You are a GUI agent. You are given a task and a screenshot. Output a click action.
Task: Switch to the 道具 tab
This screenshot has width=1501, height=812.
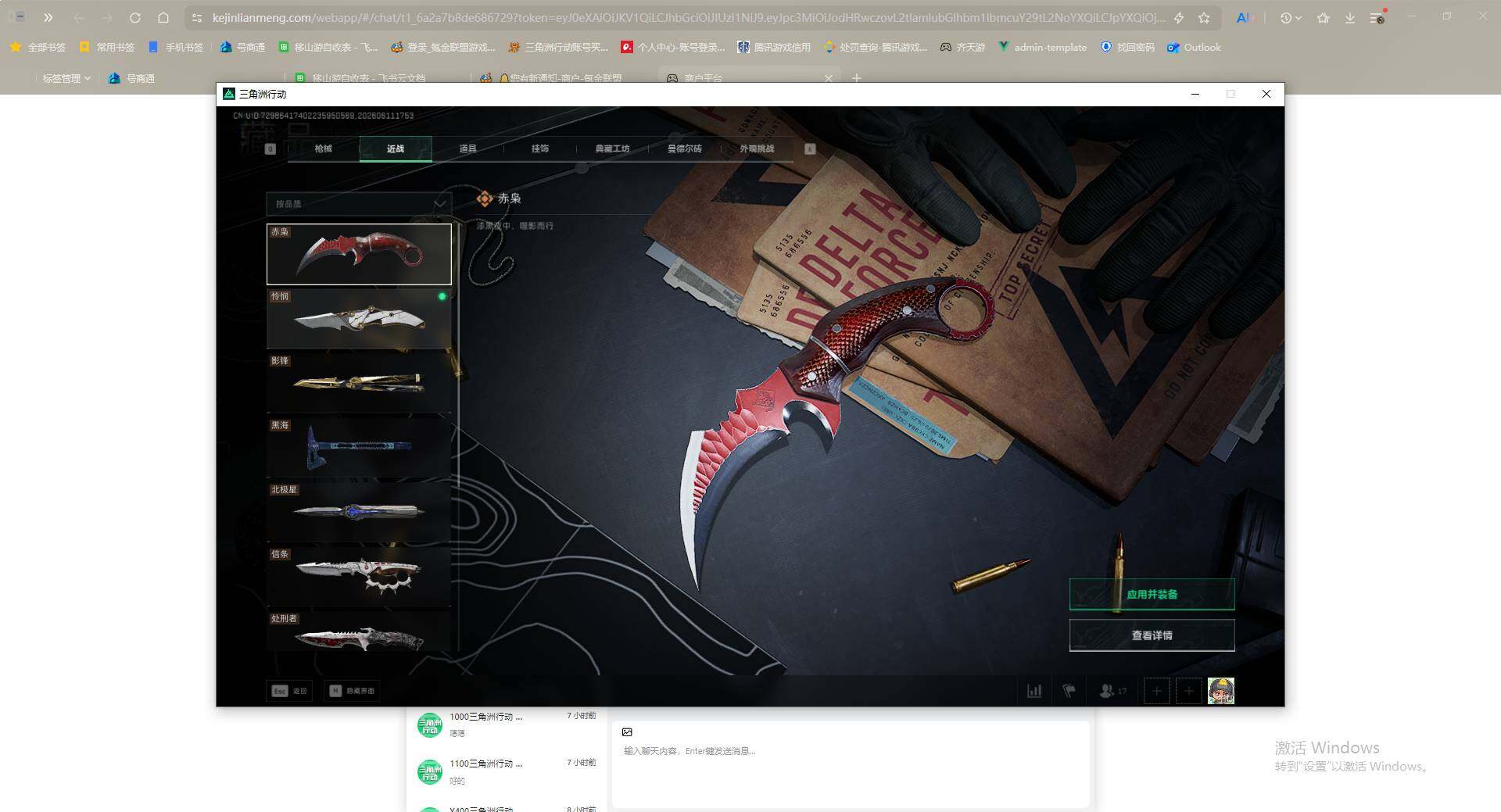point(467,148)
